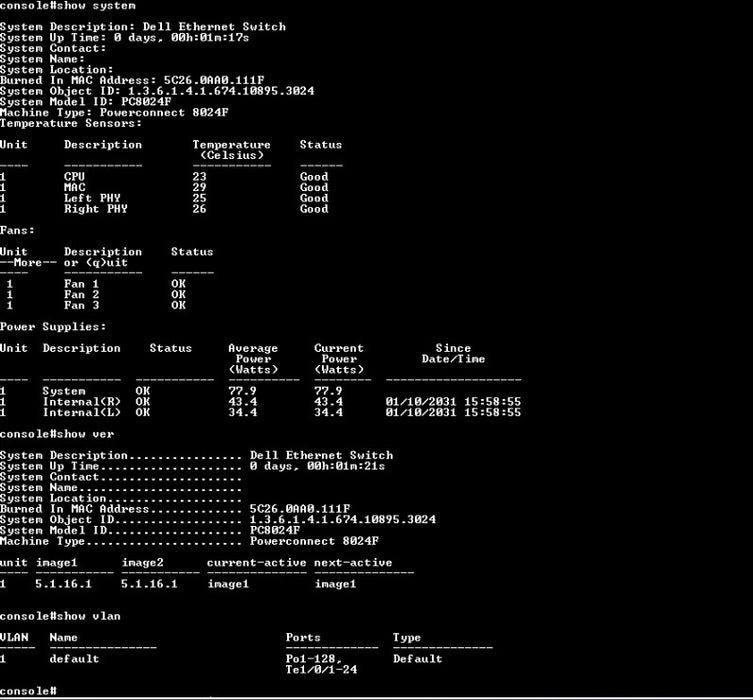Click the final empty 'console#' prompt
The image size is (753, 700).
point(28,691)
